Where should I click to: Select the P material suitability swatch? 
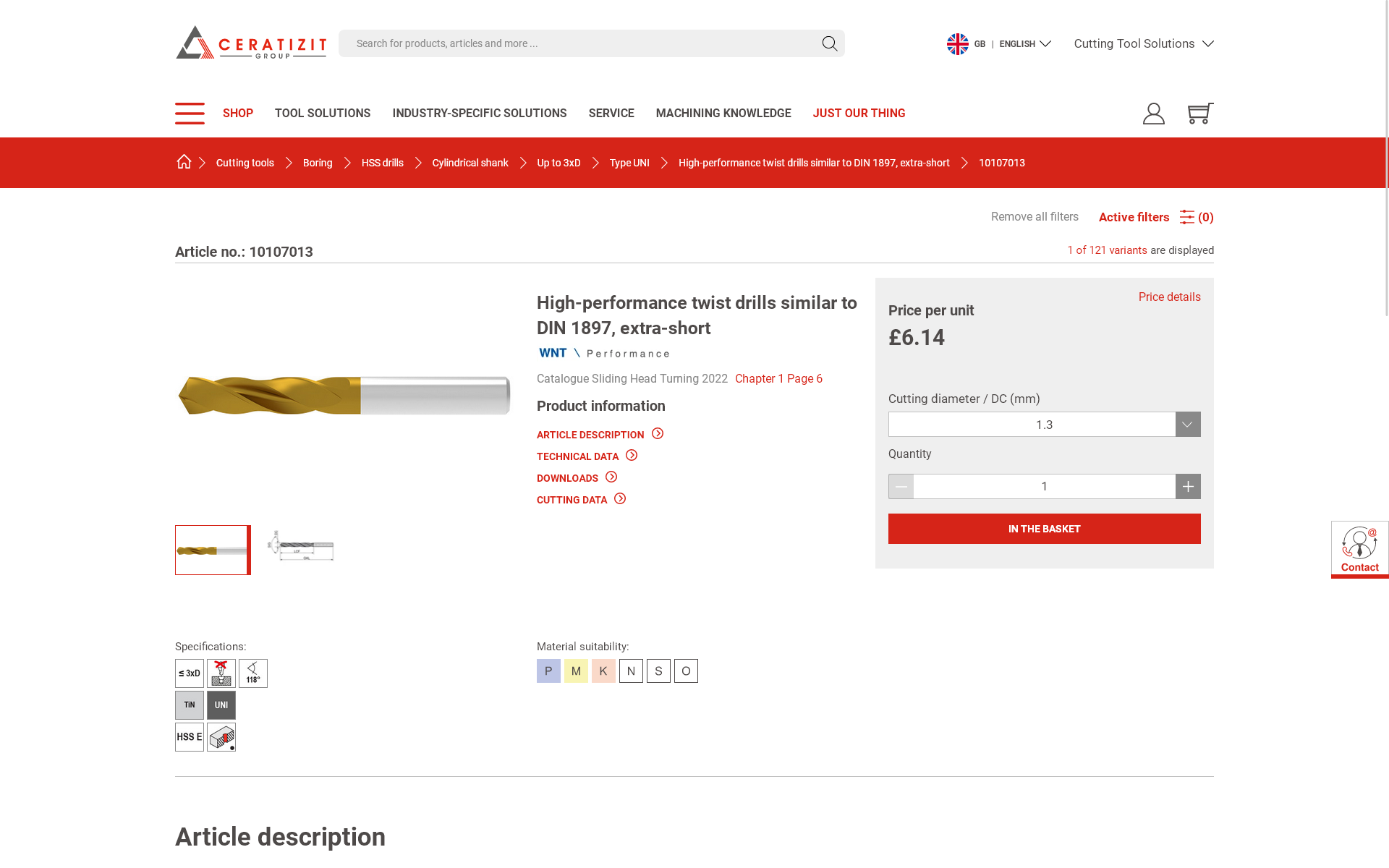point(548,671)
